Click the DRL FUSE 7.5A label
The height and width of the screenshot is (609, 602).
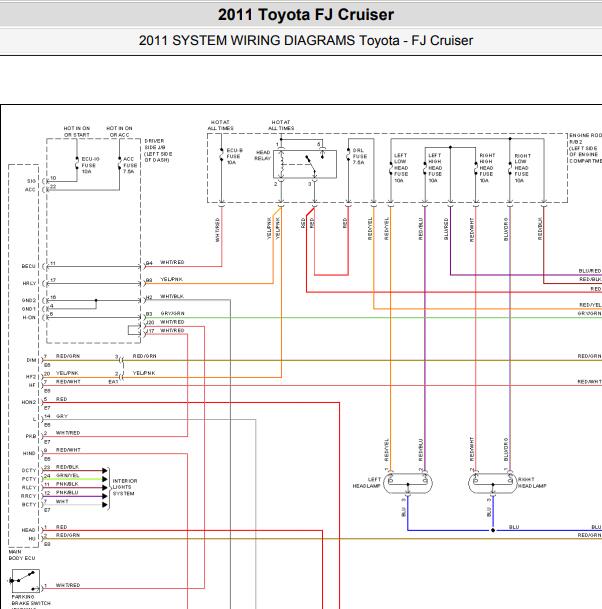[359, 156]
